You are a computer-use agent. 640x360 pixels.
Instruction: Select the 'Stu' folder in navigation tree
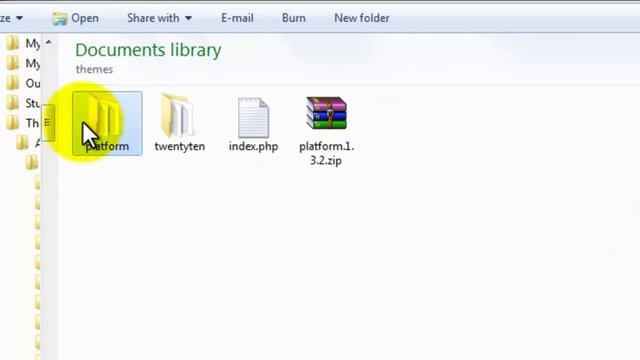(23, 103)
